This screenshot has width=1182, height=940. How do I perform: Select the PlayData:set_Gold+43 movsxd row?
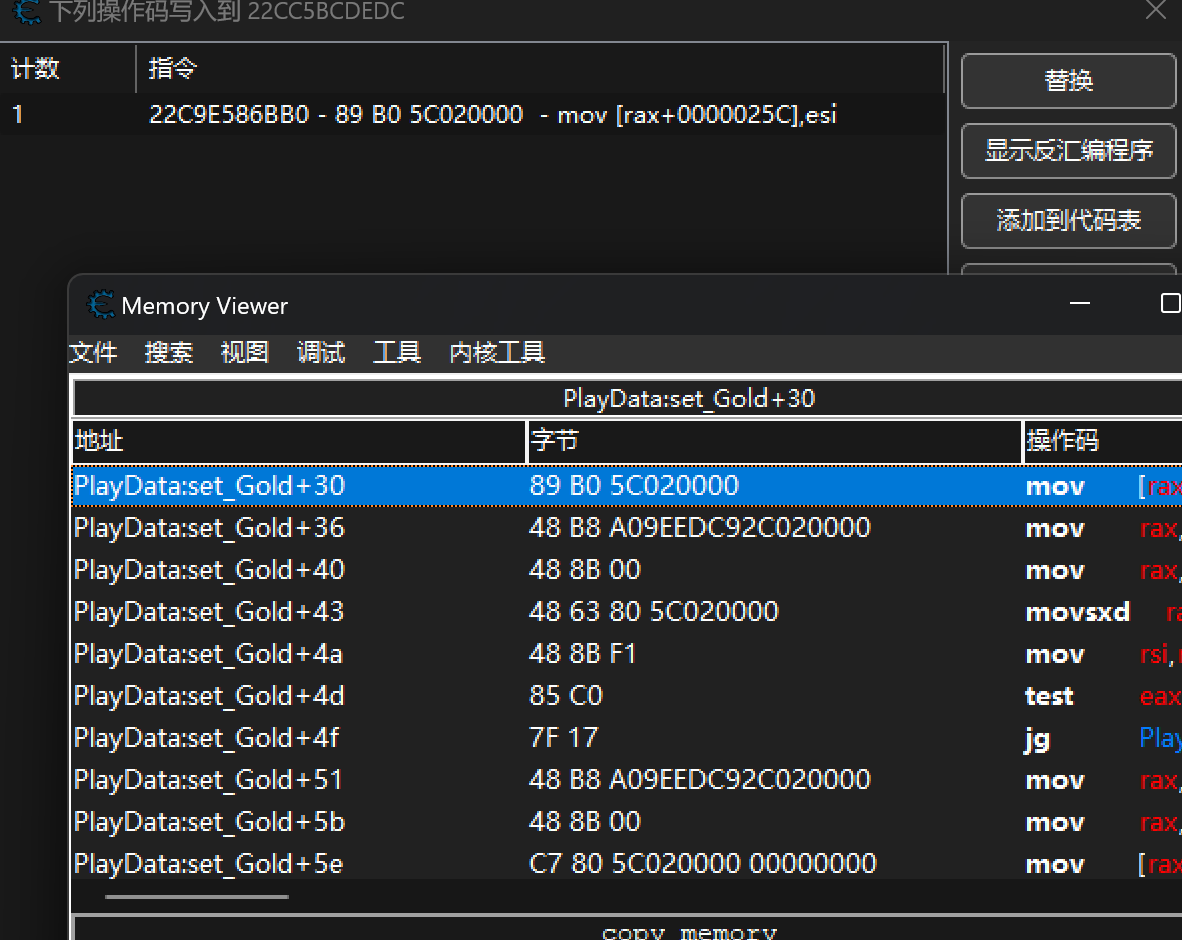tap(627, 611)
